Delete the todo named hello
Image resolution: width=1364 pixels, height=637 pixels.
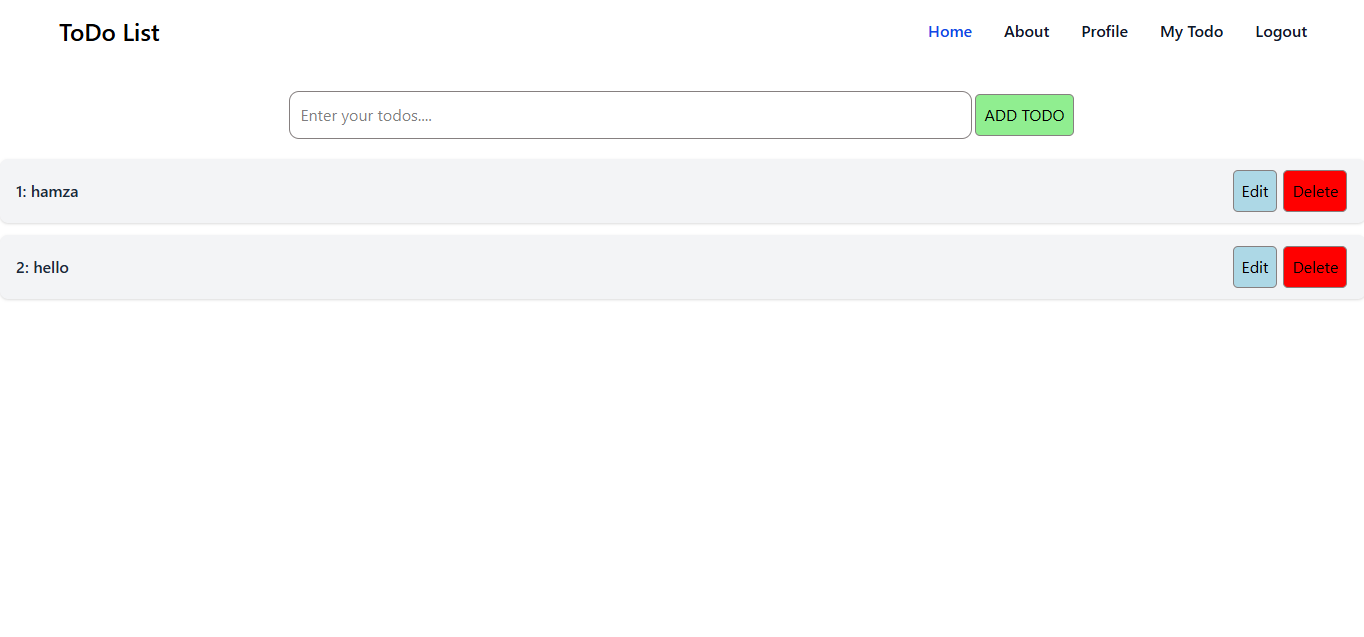1314,267
